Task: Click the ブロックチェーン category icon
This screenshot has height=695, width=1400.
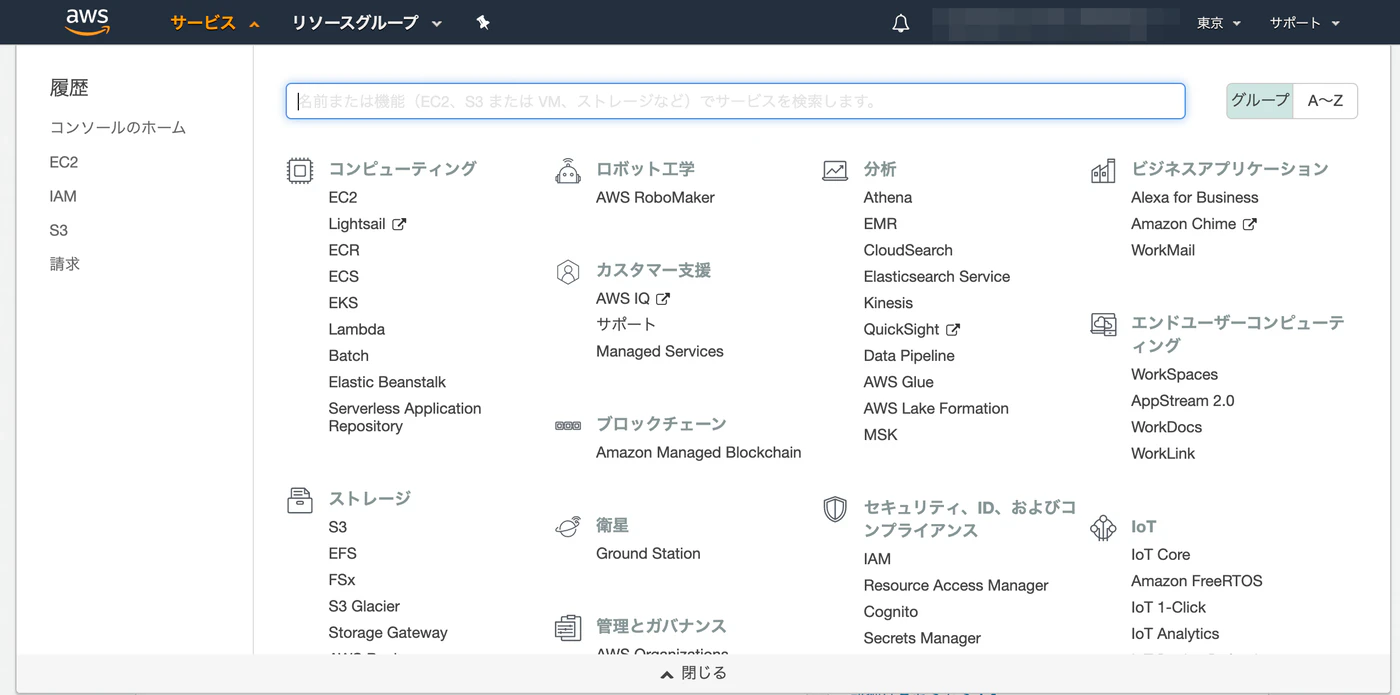Action: [568, 426]
